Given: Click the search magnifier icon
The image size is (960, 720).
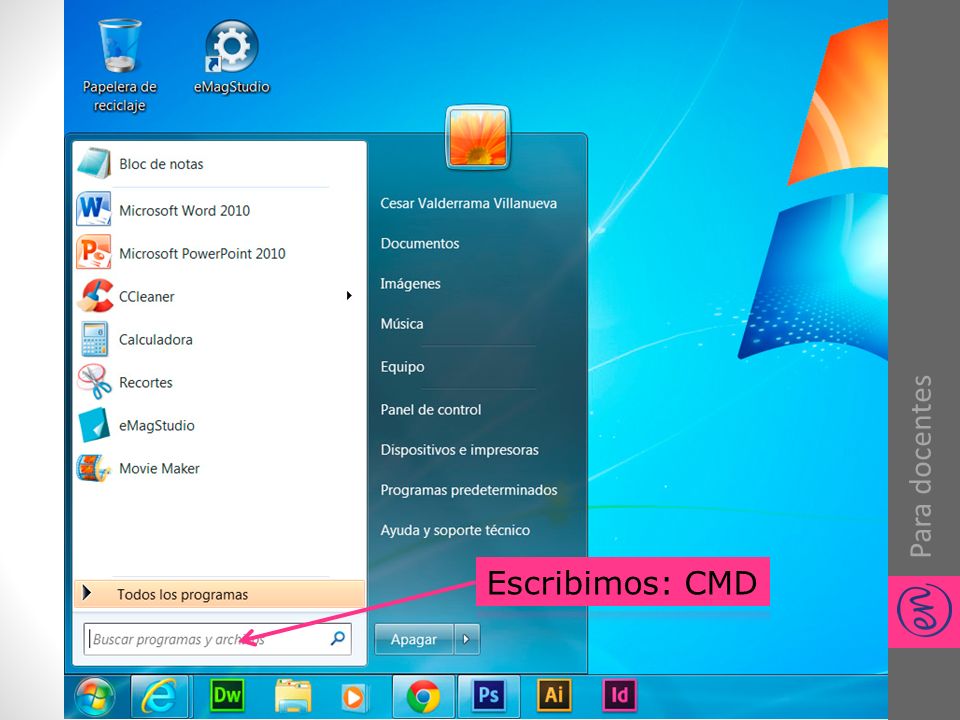Looking at the screenshot, I should pyautogui.click(x=337, y=639).
